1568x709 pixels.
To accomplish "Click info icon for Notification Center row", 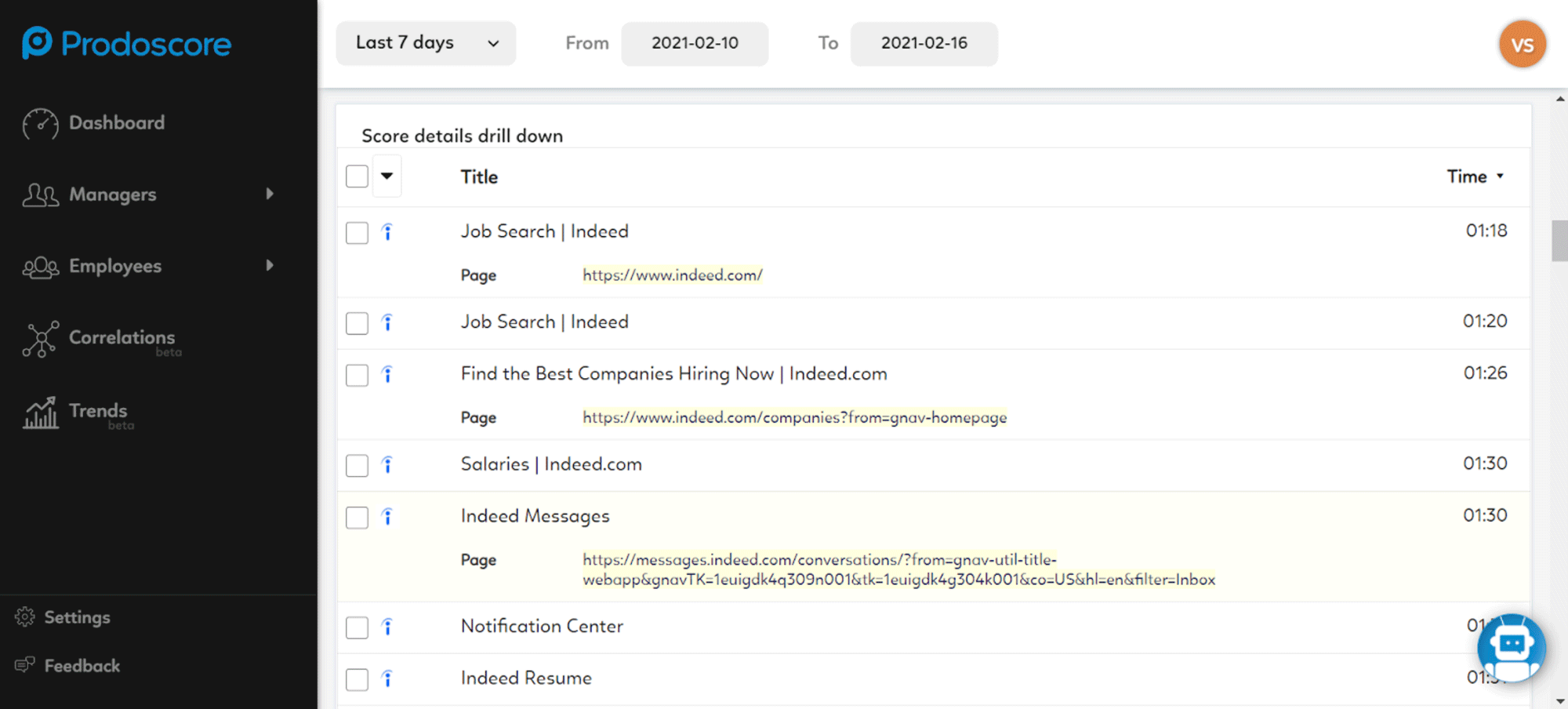I will [x=387, y=627].
